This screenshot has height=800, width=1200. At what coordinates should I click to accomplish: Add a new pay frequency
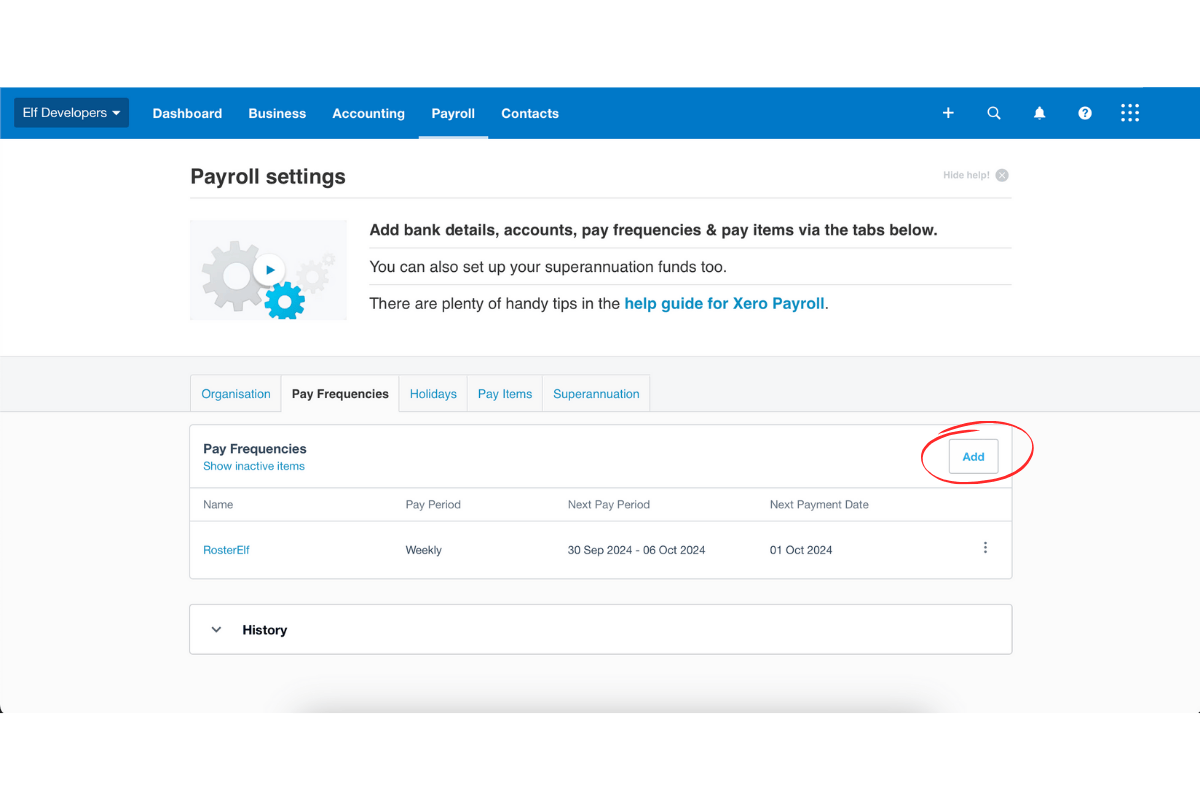[x=973, y=456]
